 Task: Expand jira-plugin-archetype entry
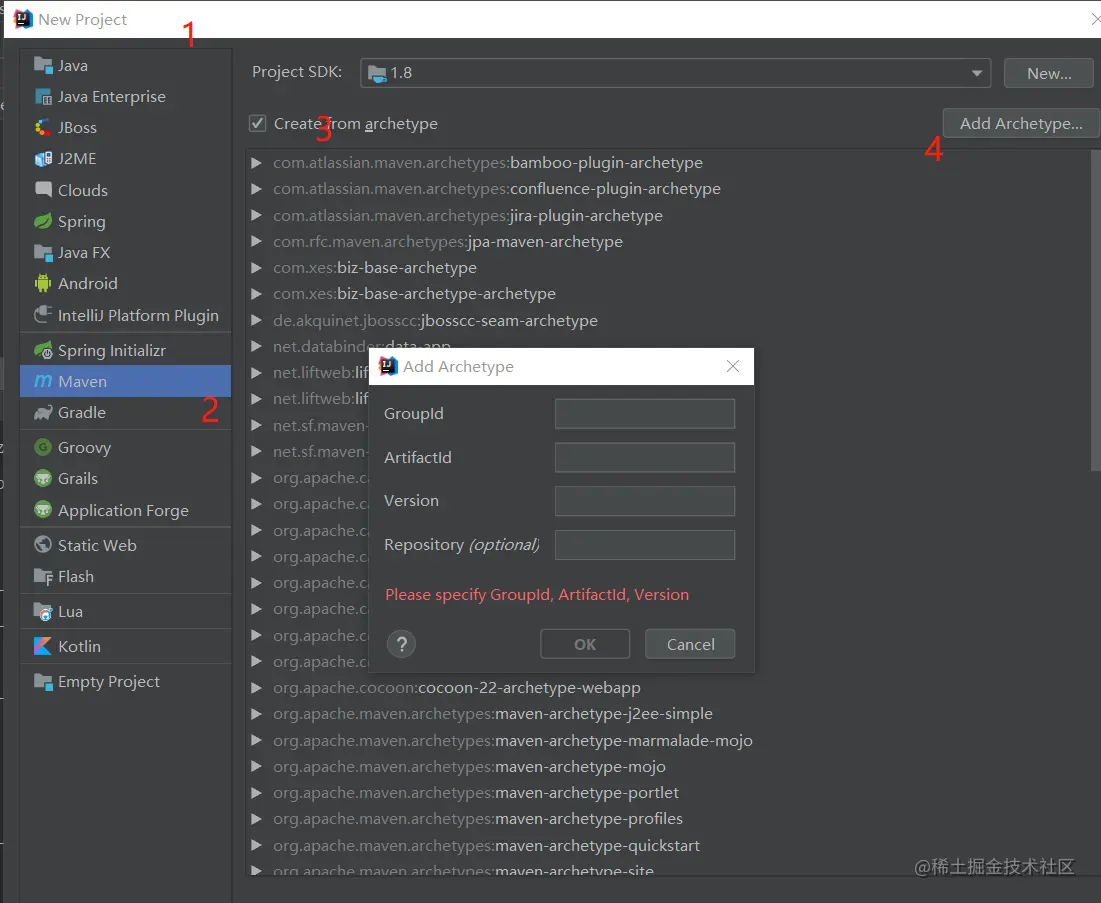coord(256,216)
